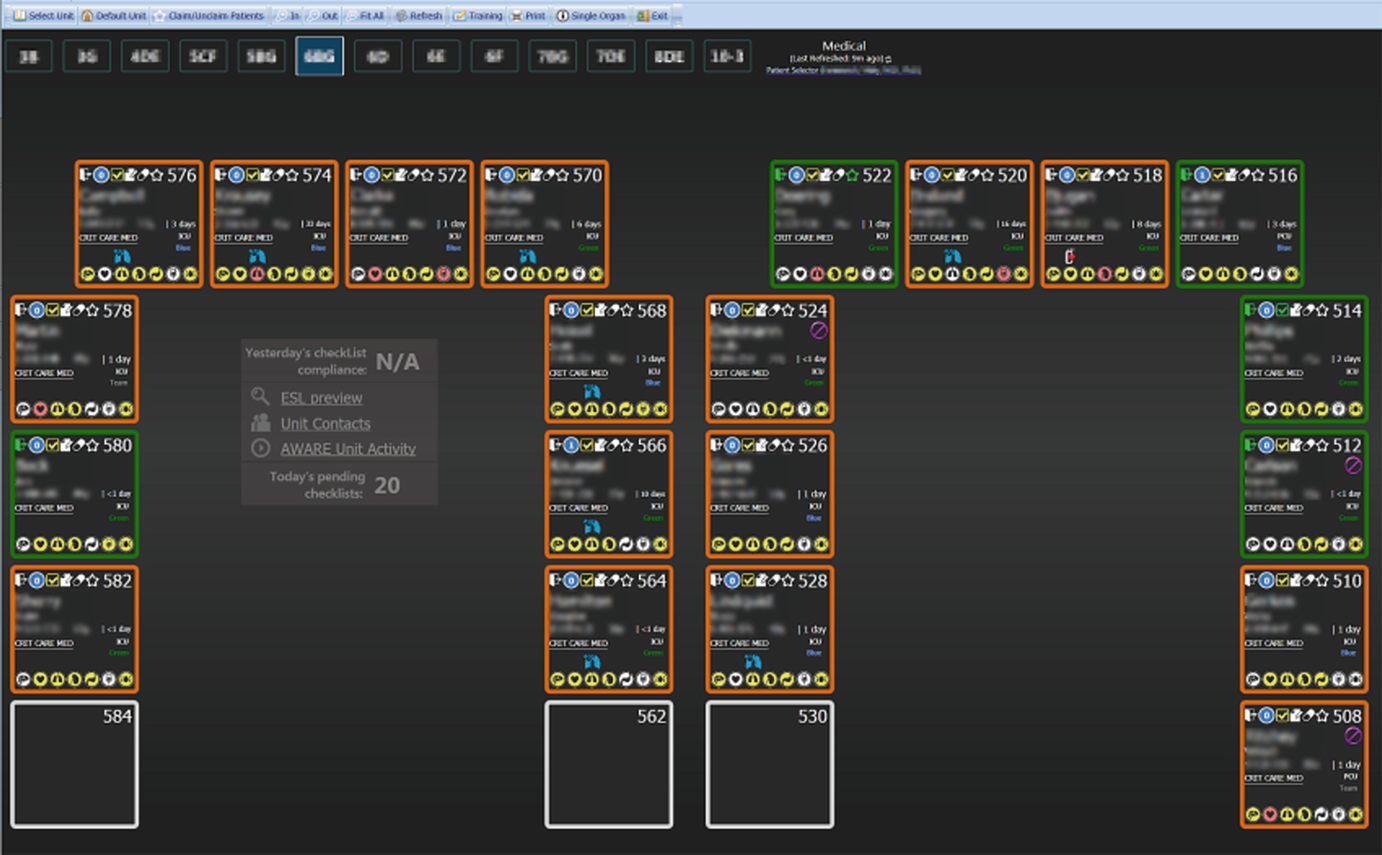Toggle the checklist checkbox in room 578
The height and width of the screenshot is (855, 1382).
click(x=53, y=310)
